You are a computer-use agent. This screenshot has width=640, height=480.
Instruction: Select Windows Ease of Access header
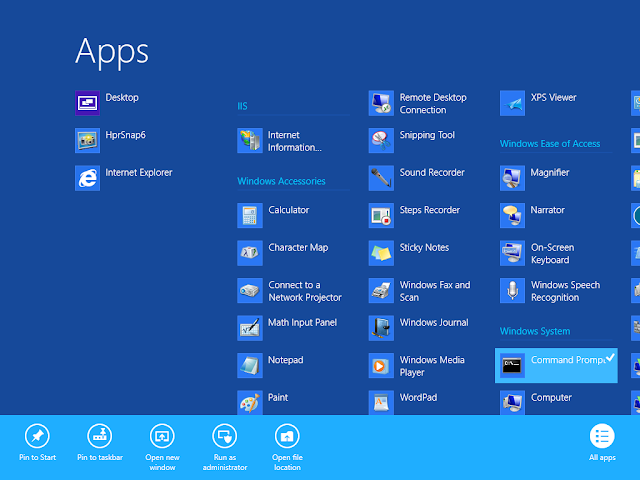(x=550, y=144)
